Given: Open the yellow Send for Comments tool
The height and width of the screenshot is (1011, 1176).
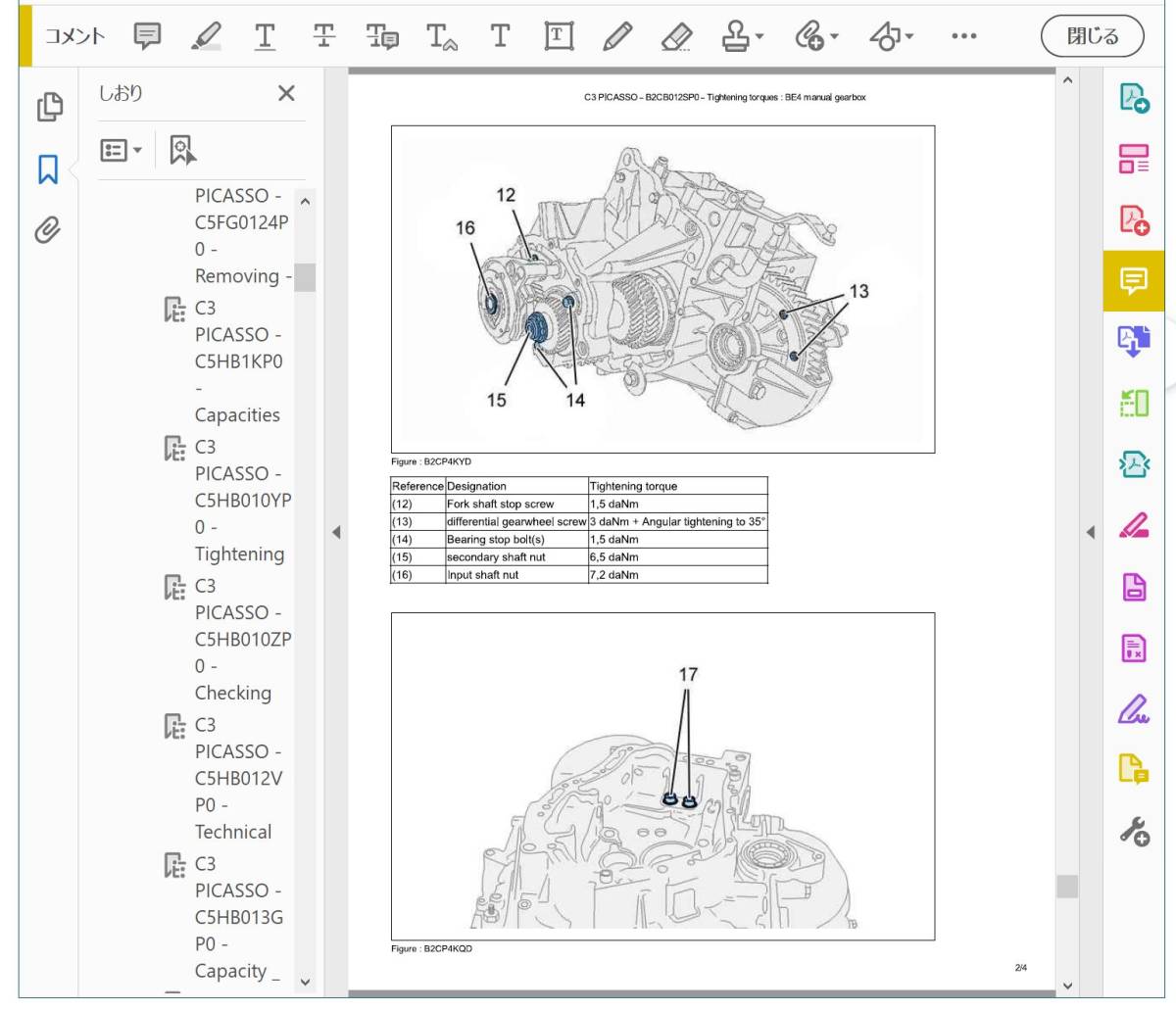Looking at the screenshot, I should tap(1134, 770).
